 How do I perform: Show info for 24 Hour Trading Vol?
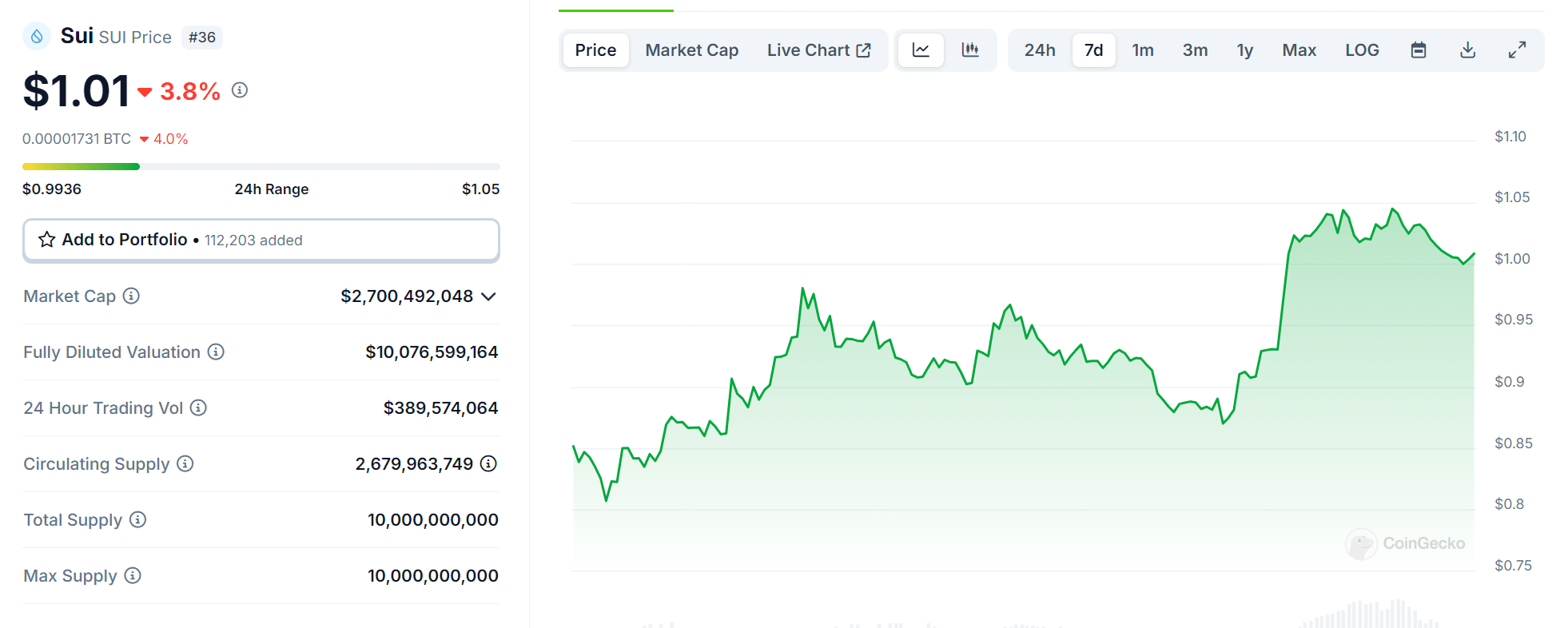click(198, 407)
